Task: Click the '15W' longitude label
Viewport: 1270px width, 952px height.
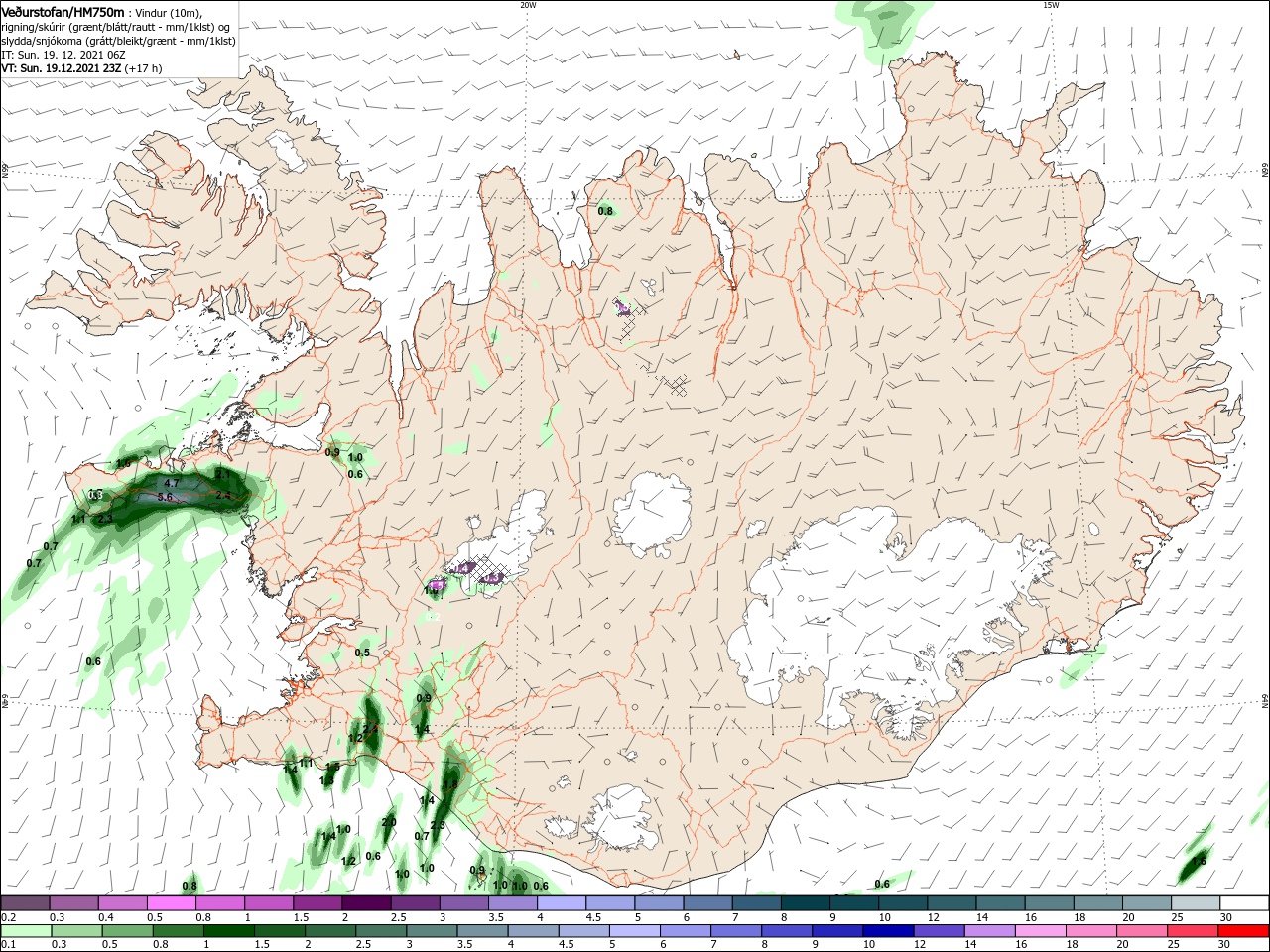Action: pos(1050,5)
